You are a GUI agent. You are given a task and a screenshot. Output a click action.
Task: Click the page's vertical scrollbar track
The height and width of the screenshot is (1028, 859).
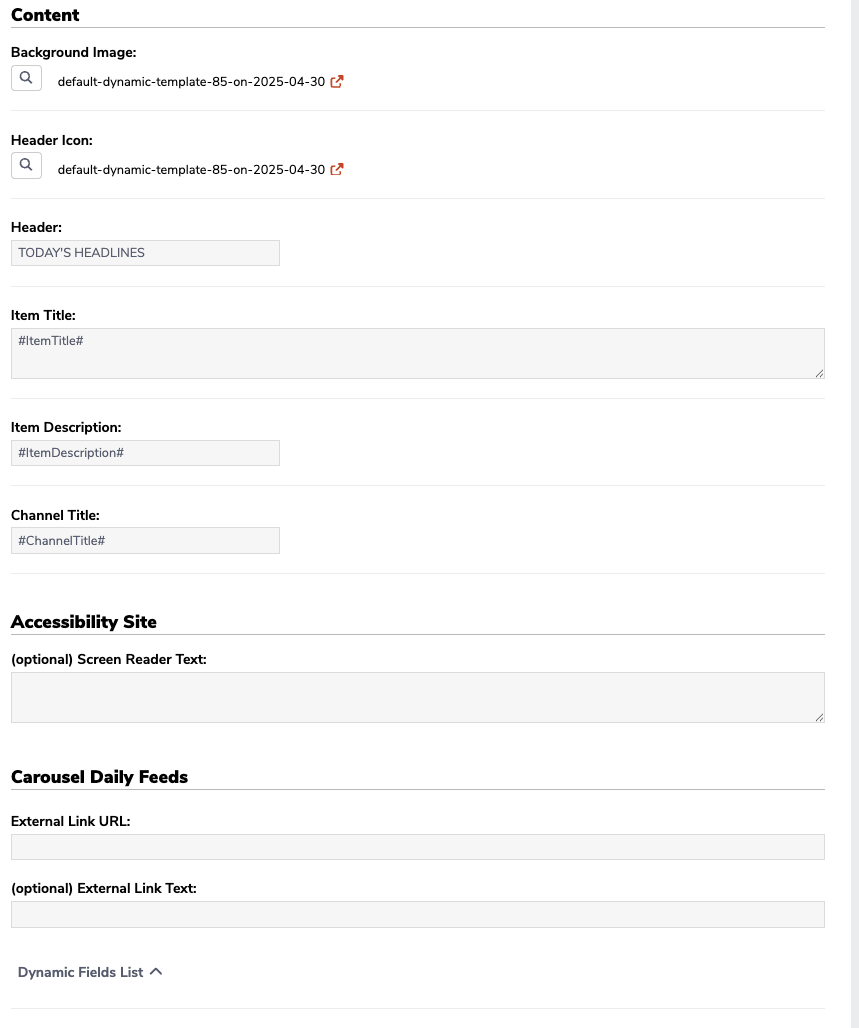point(855,514)
